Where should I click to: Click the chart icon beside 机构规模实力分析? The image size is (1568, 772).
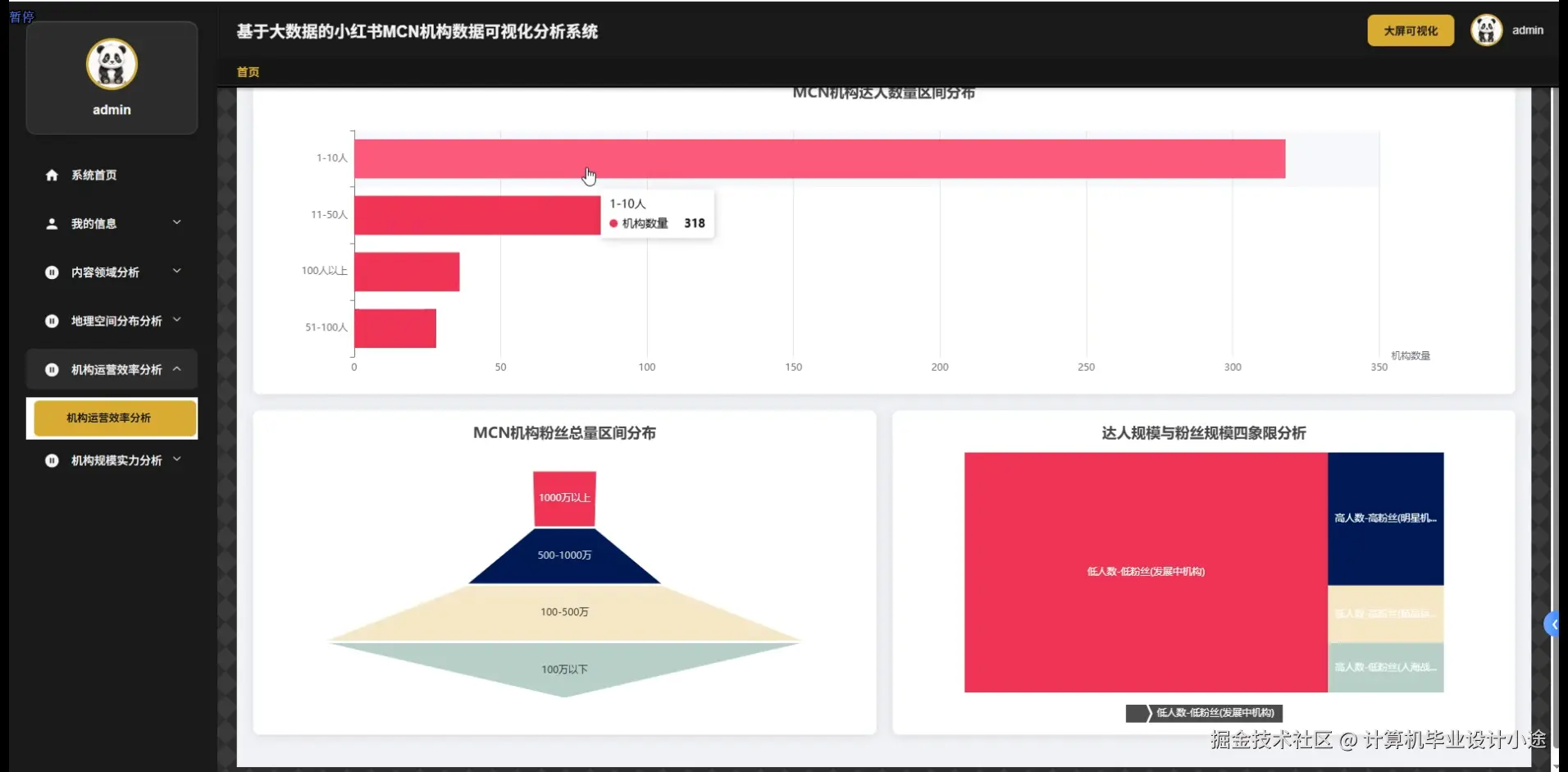(x=51, y=460)
